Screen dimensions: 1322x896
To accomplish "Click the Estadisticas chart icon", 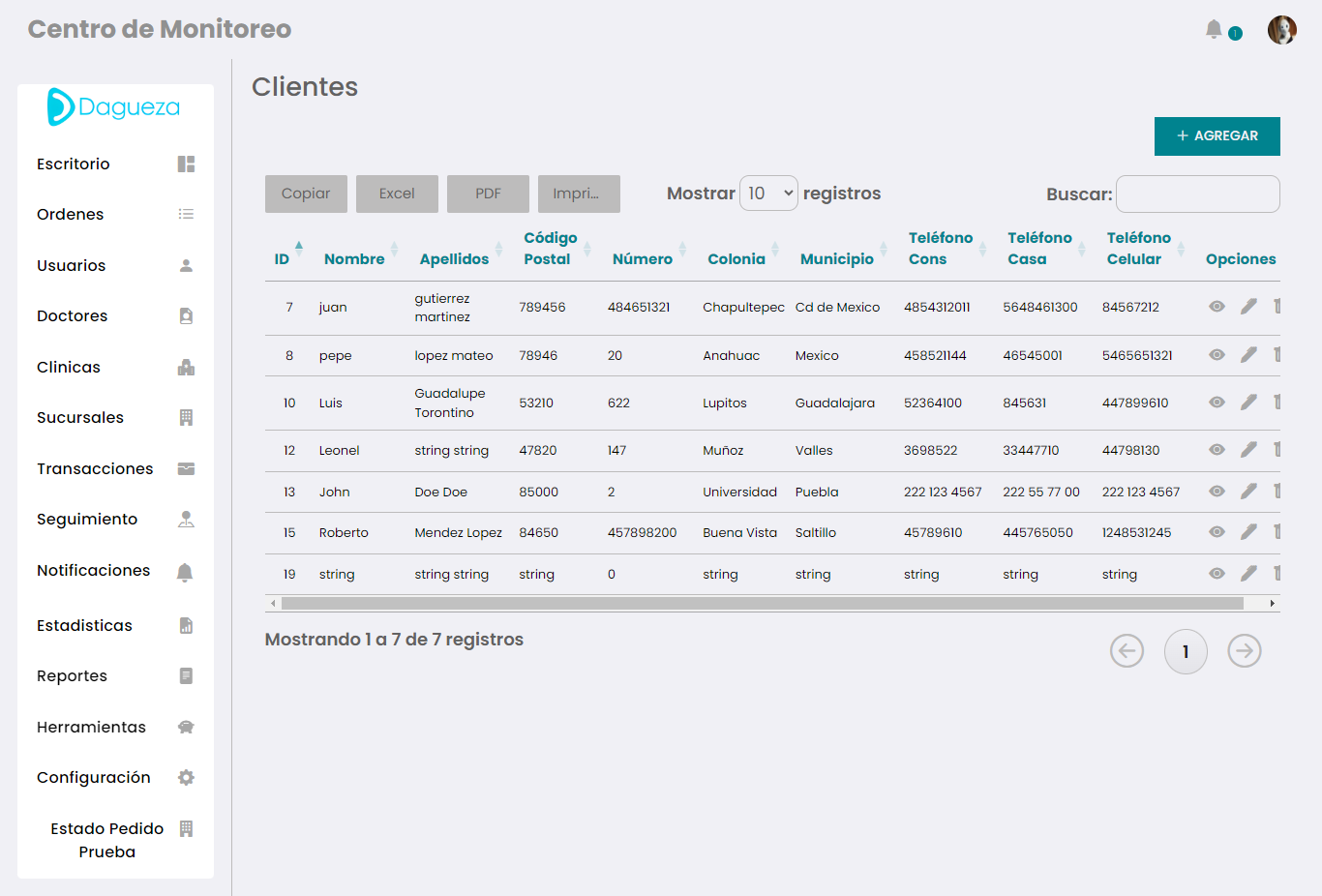I will point(186,625).
